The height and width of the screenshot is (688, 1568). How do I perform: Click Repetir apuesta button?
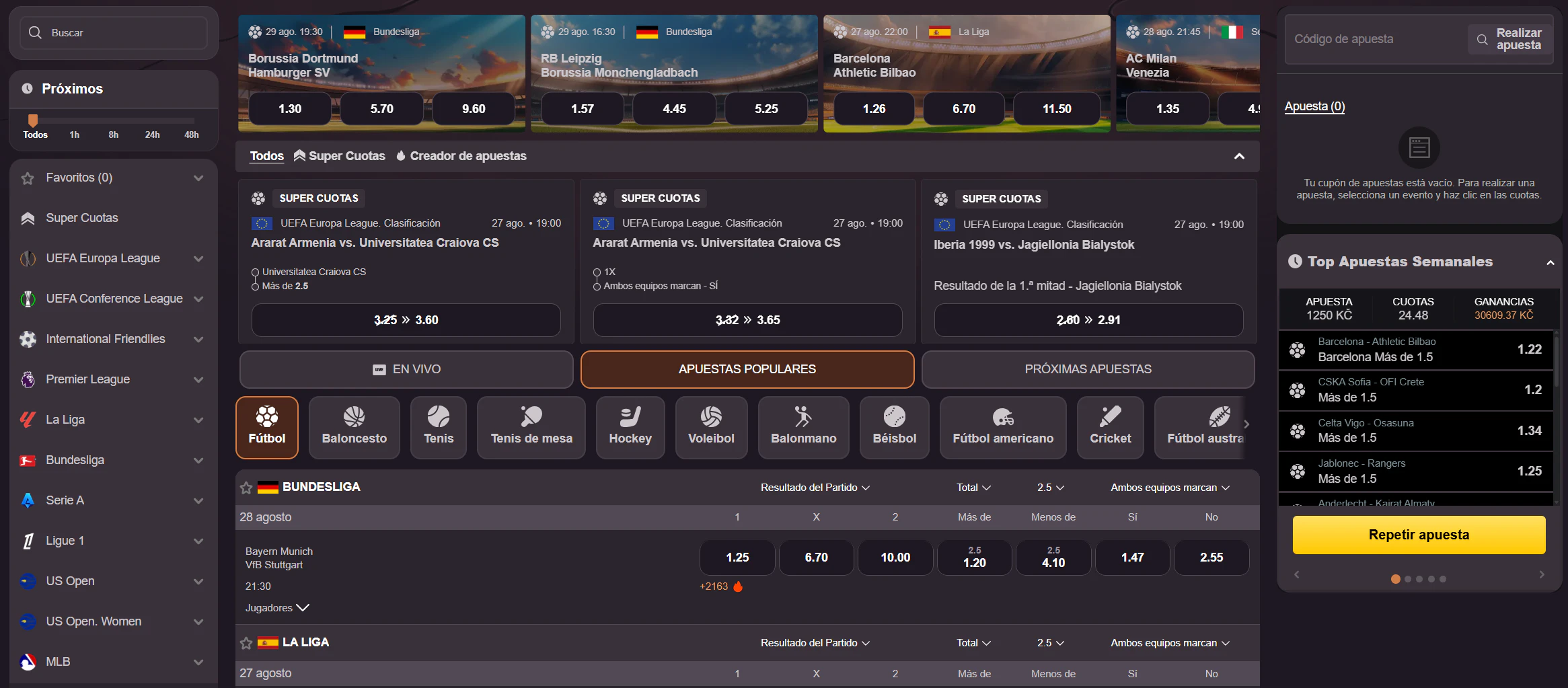pyautogui.click(x=1419, y=535)
